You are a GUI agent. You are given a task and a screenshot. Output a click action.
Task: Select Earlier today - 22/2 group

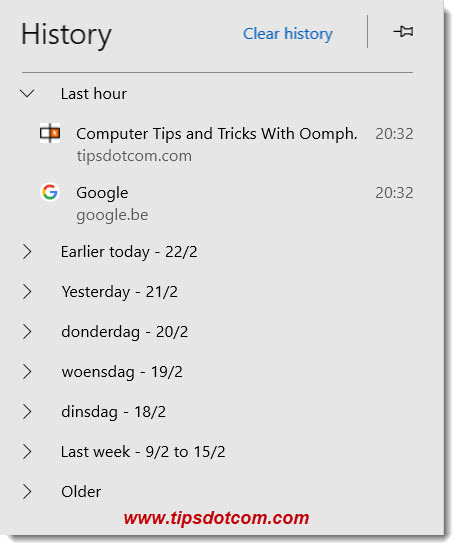pos(129,252)
